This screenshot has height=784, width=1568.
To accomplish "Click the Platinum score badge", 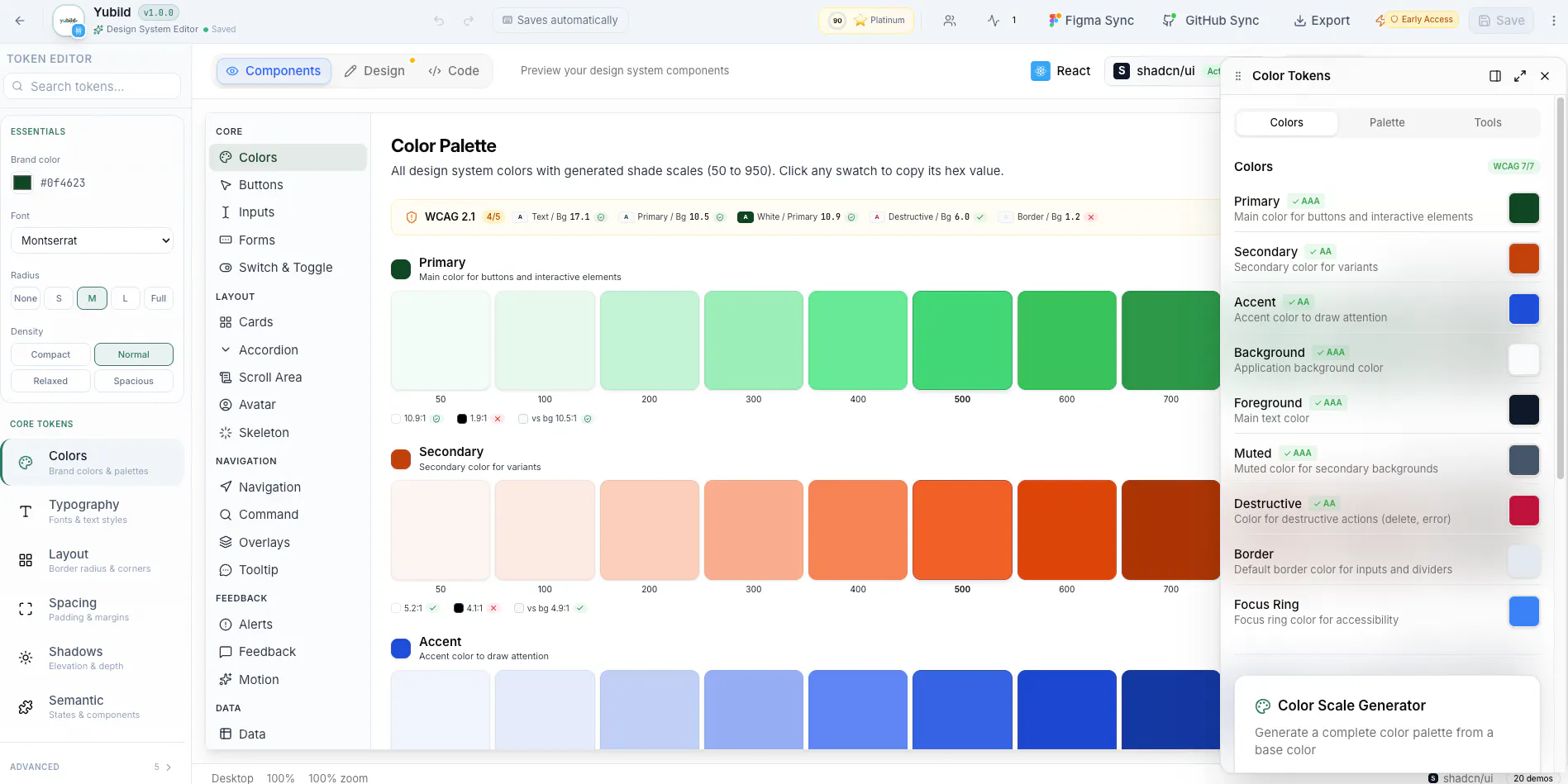I will pos(866,21).
